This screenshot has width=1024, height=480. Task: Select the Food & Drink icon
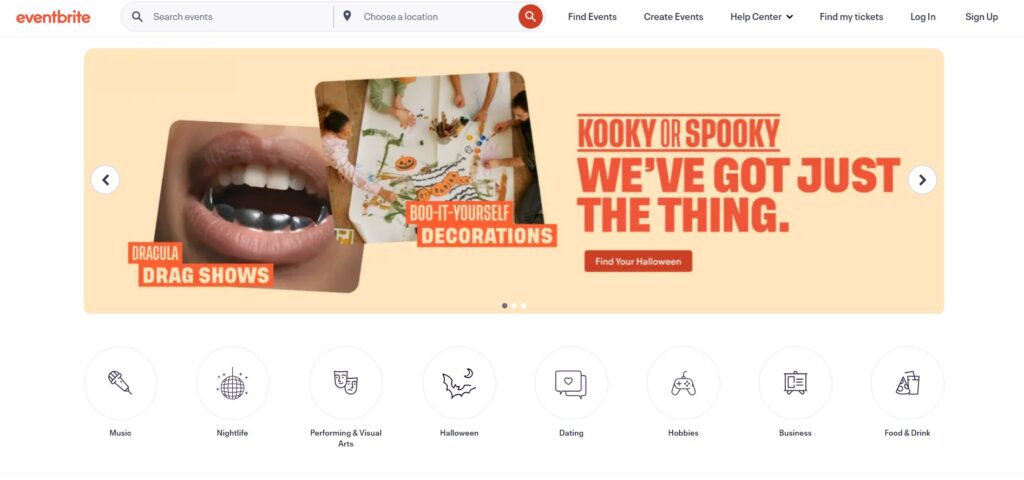907,383
